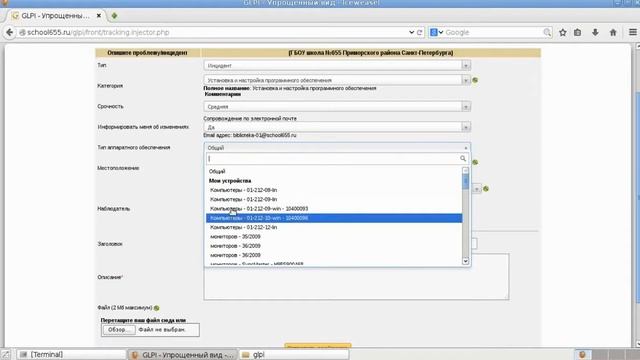Show bookmarks list icon in toolbar
The image size is (640, 360).
[x=578, y=32]
